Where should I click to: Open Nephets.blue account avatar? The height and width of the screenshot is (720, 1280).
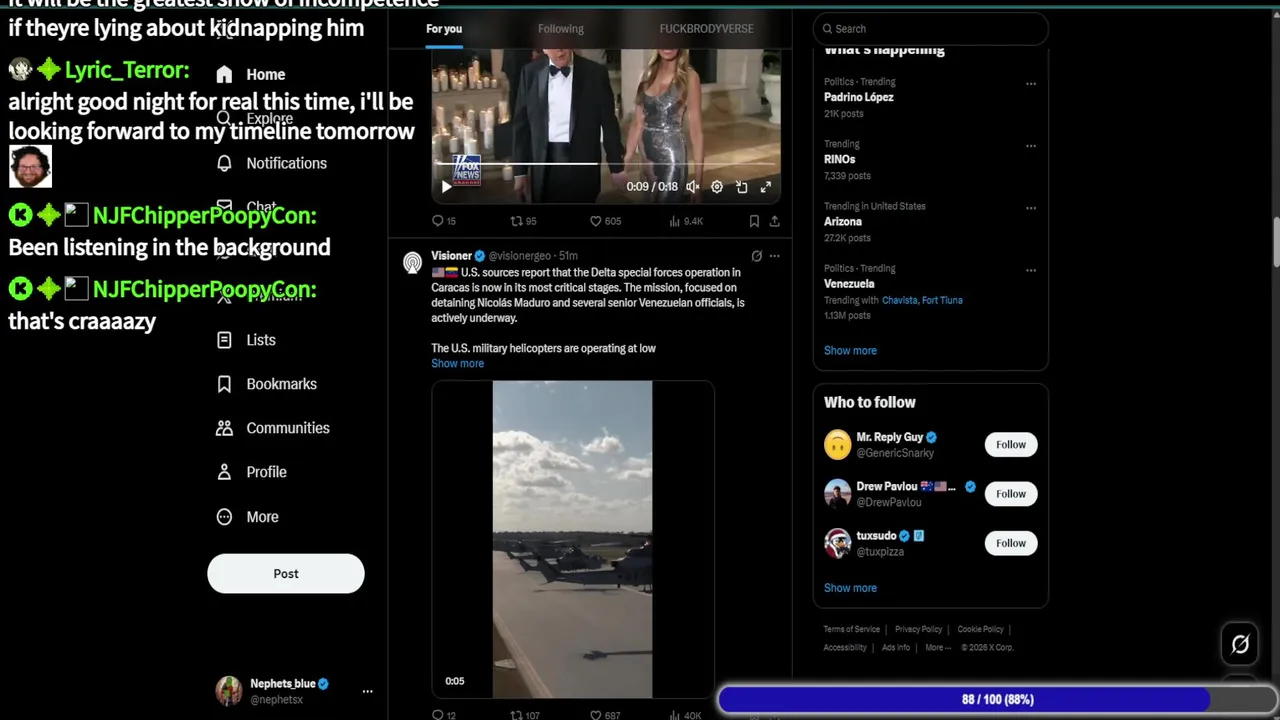pyautogui.click(x=229, y=691)
